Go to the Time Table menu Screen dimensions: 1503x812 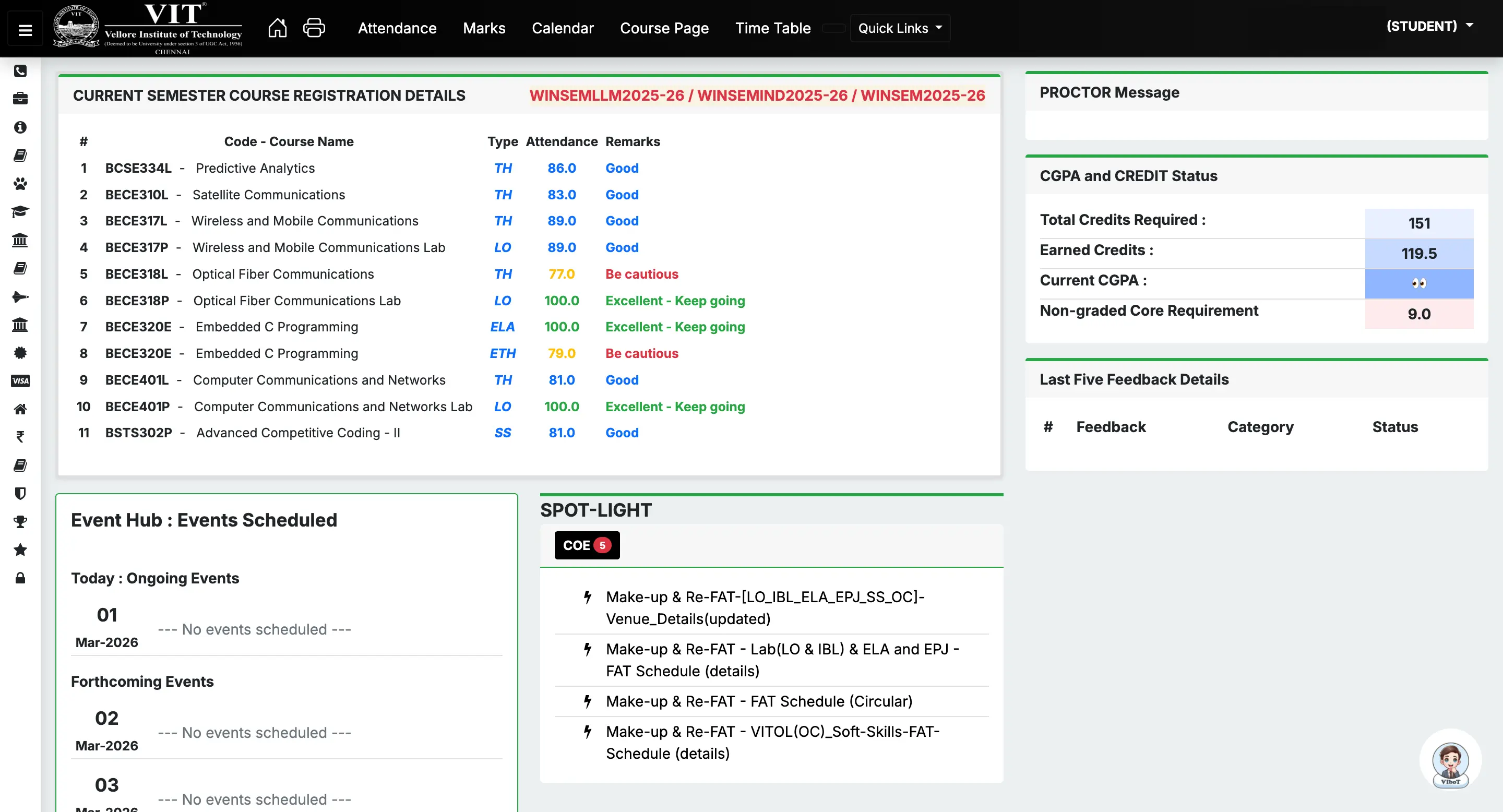(x=772, y=28)
